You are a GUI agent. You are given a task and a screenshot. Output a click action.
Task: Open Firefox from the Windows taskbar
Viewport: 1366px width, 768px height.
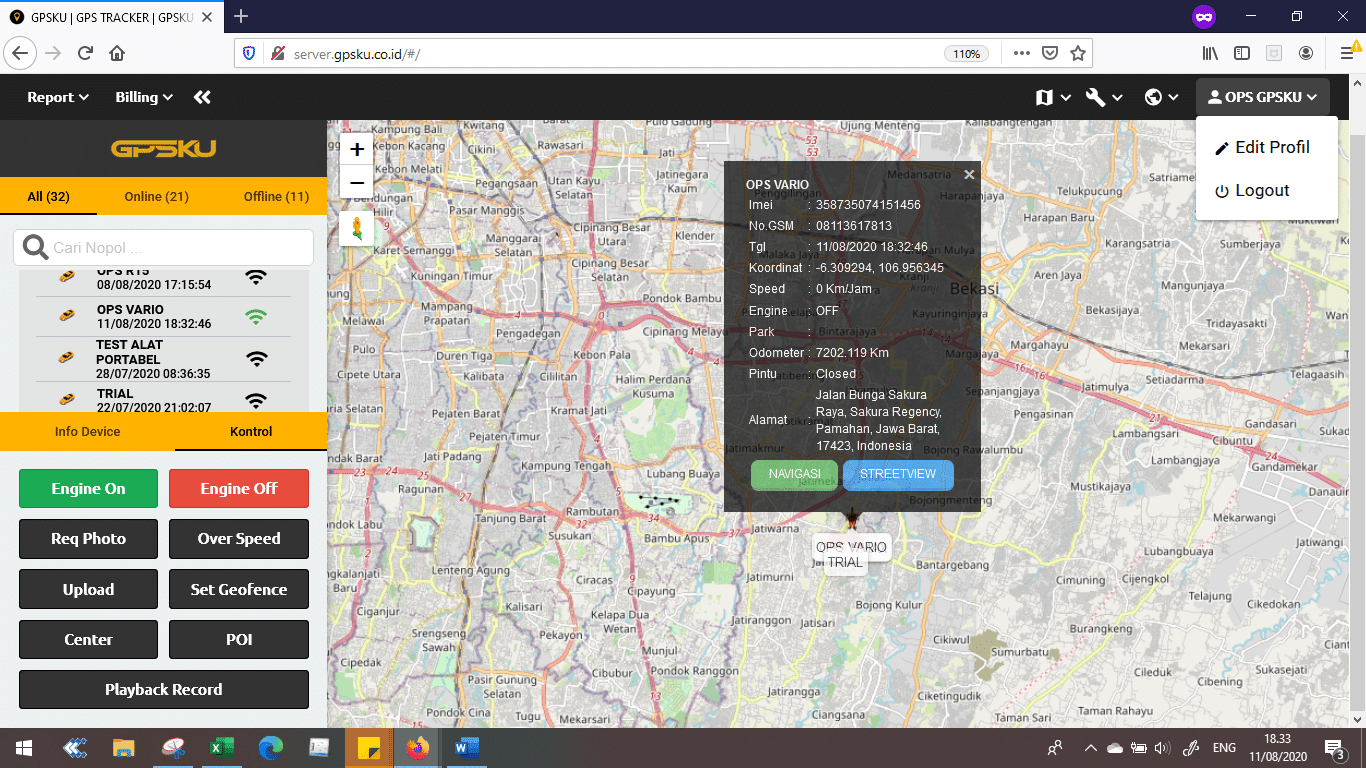point(417,747)
